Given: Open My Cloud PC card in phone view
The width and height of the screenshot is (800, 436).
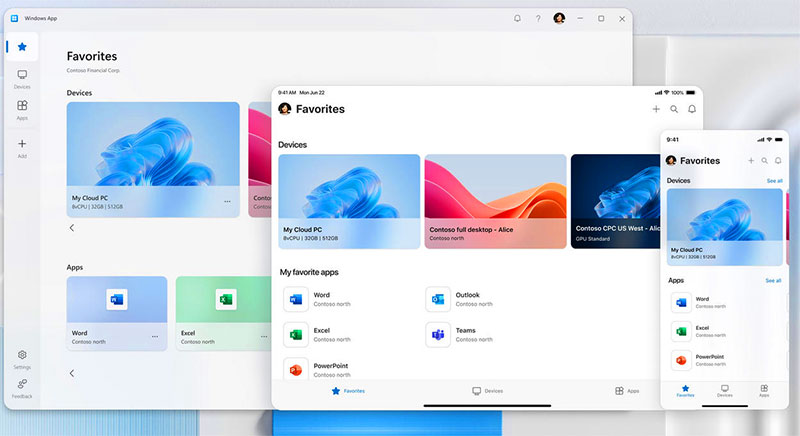Looking at the screenshot, I should [724, 227].
